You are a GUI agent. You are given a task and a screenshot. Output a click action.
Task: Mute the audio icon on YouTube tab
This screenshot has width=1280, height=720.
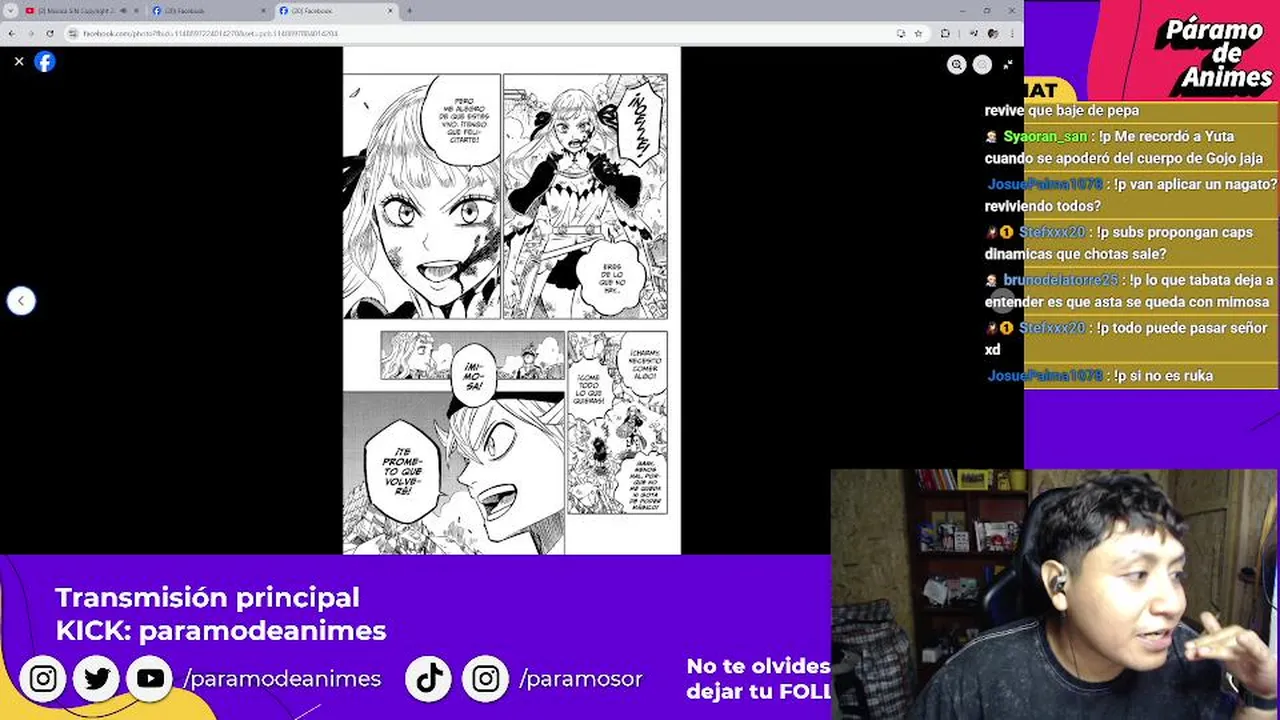tap(122, 10)
